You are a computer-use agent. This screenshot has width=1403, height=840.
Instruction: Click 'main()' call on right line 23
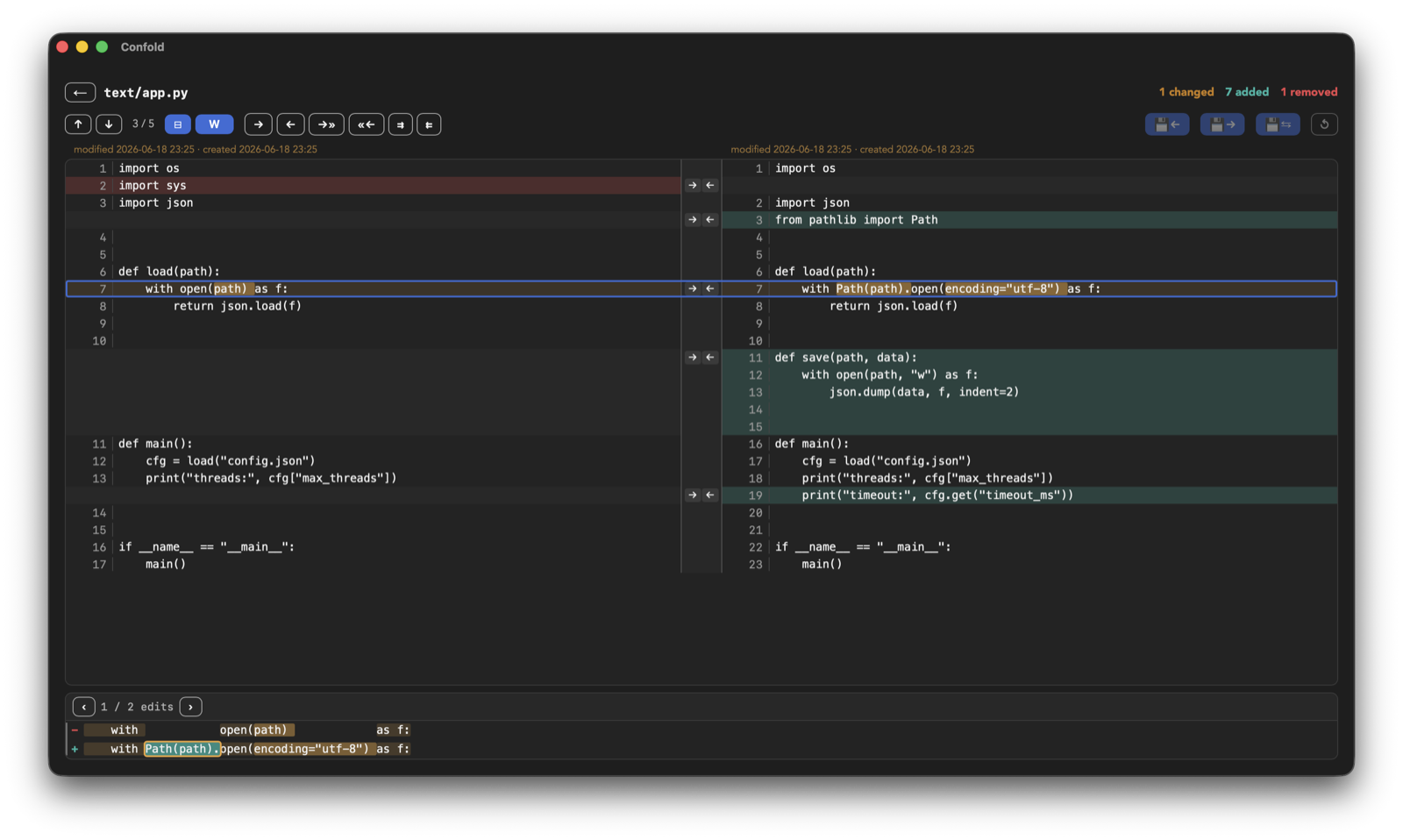pyautogui.click(x=822, y=564)
